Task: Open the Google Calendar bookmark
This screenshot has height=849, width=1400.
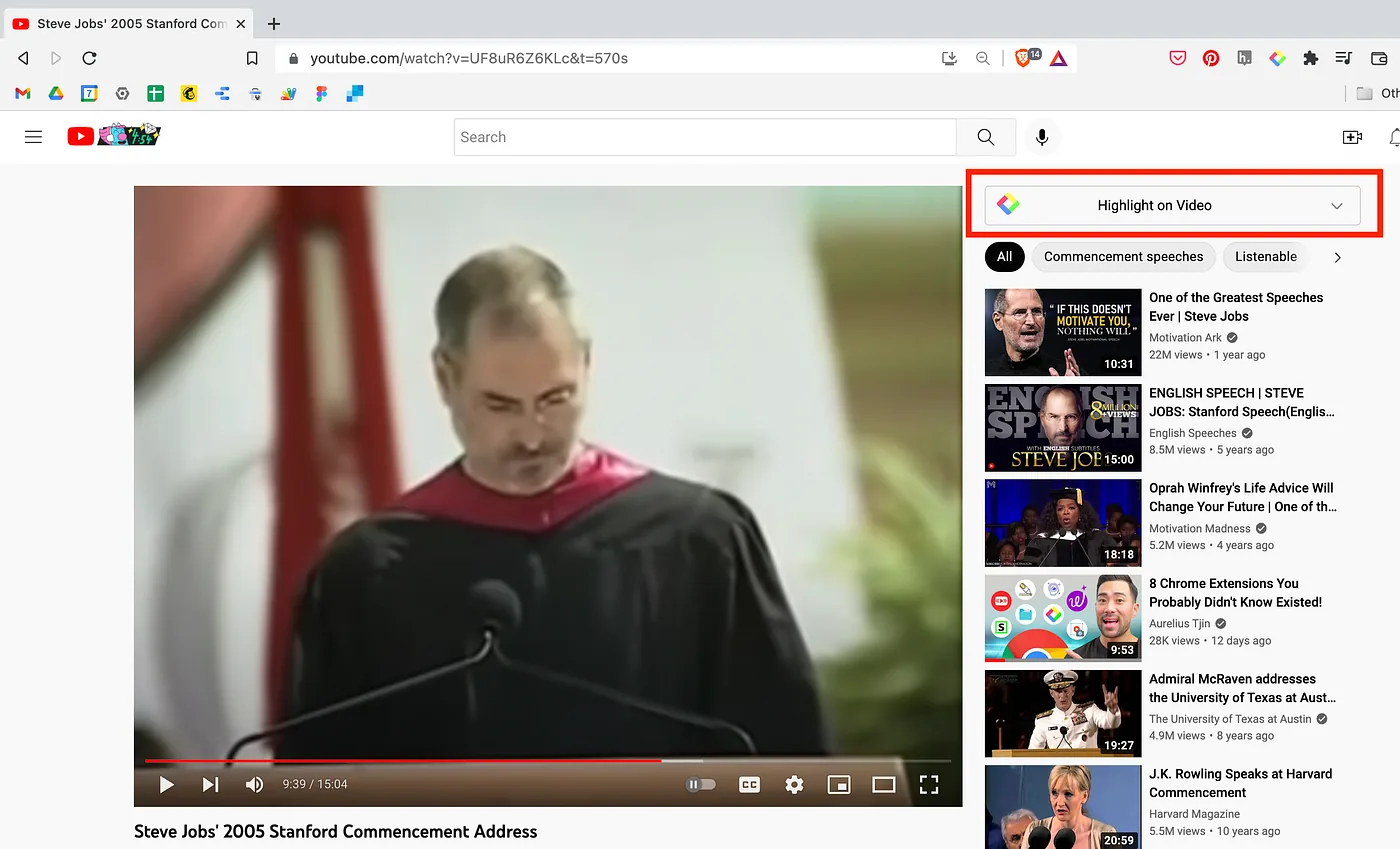Action: click(89, 93)
